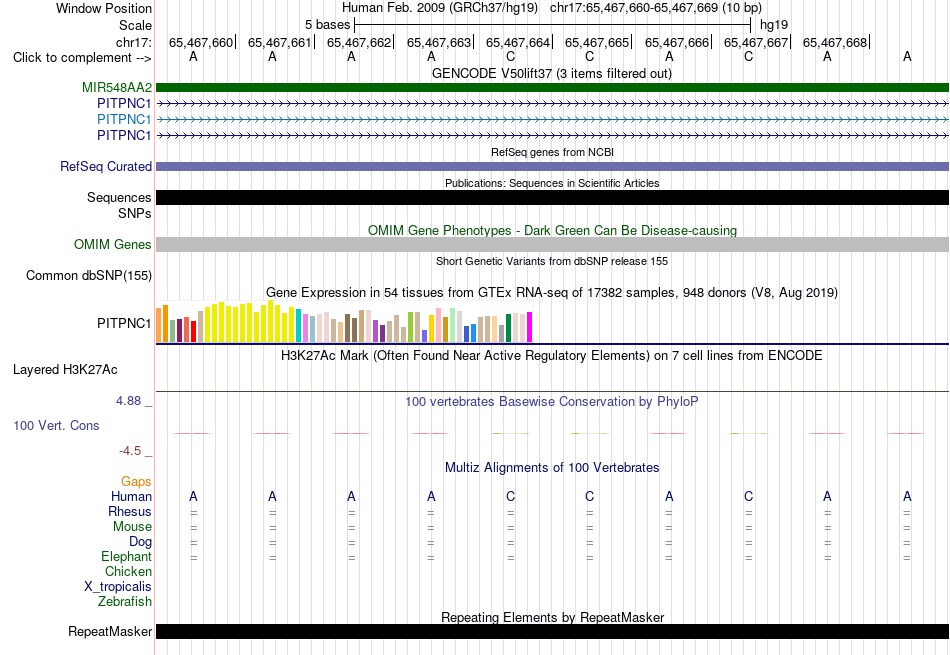
Task: Open the RefSeq Curated track label
Action: click(x=106, y=167)
